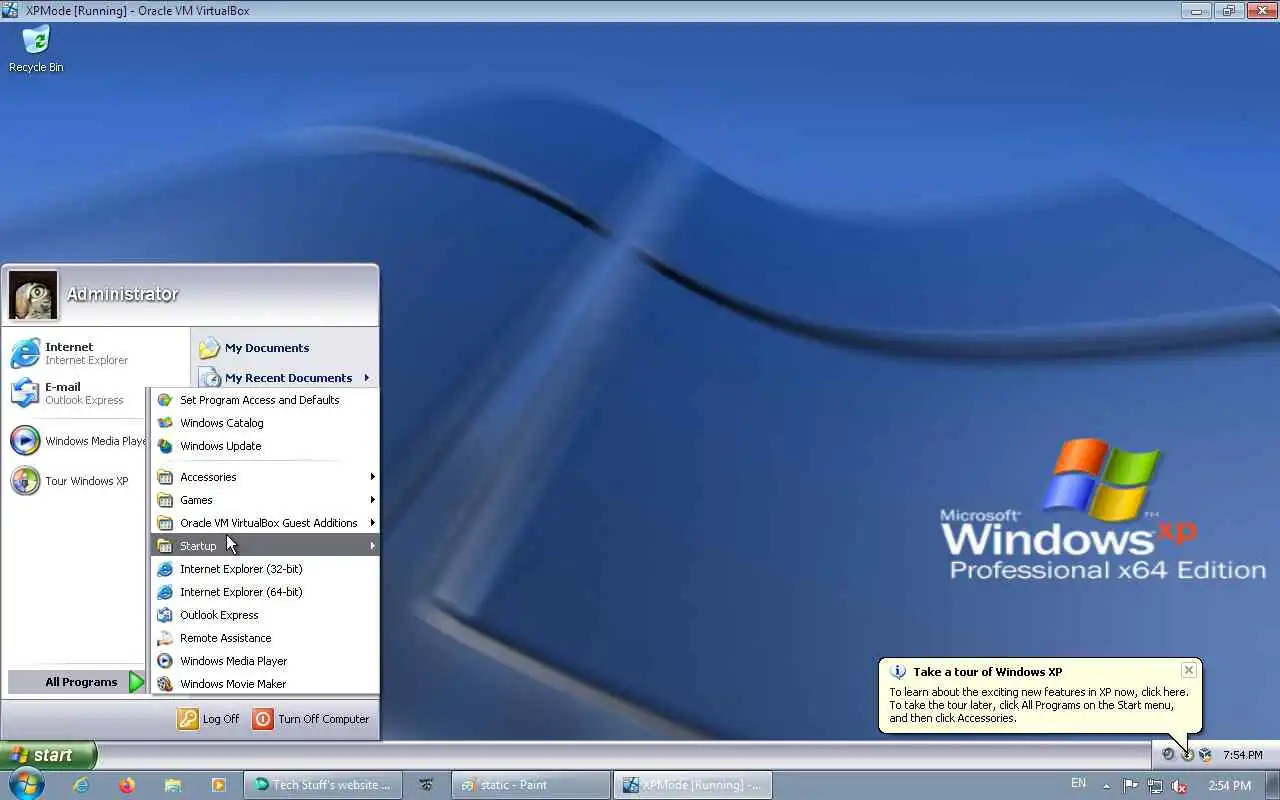Image resolution: width=1280 pixels, height=800 pixels.
Task: Expand the Games submenu
Action: point(265,500)
